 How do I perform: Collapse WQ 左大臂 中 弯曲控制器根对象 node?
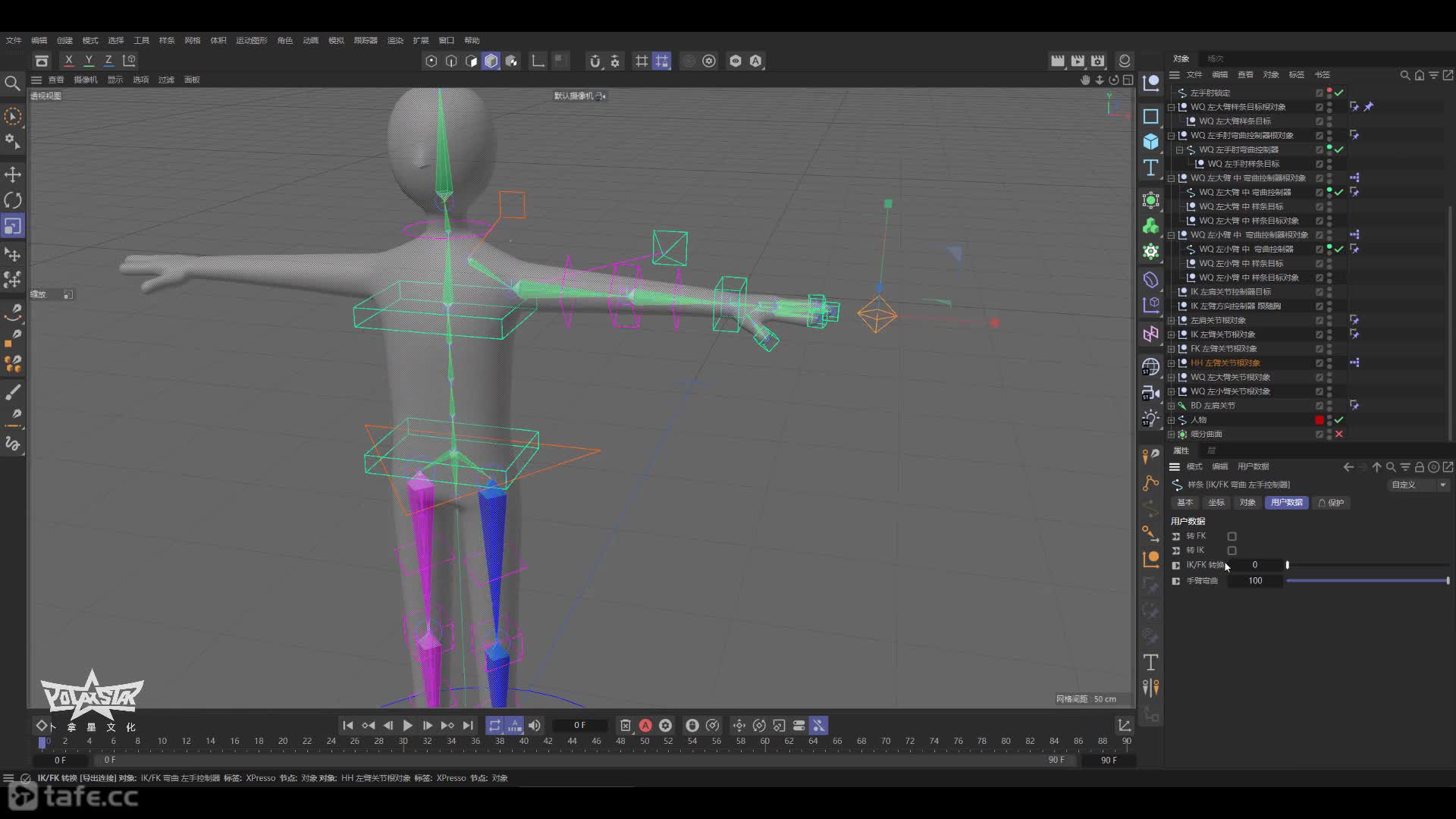(1172, 178)
